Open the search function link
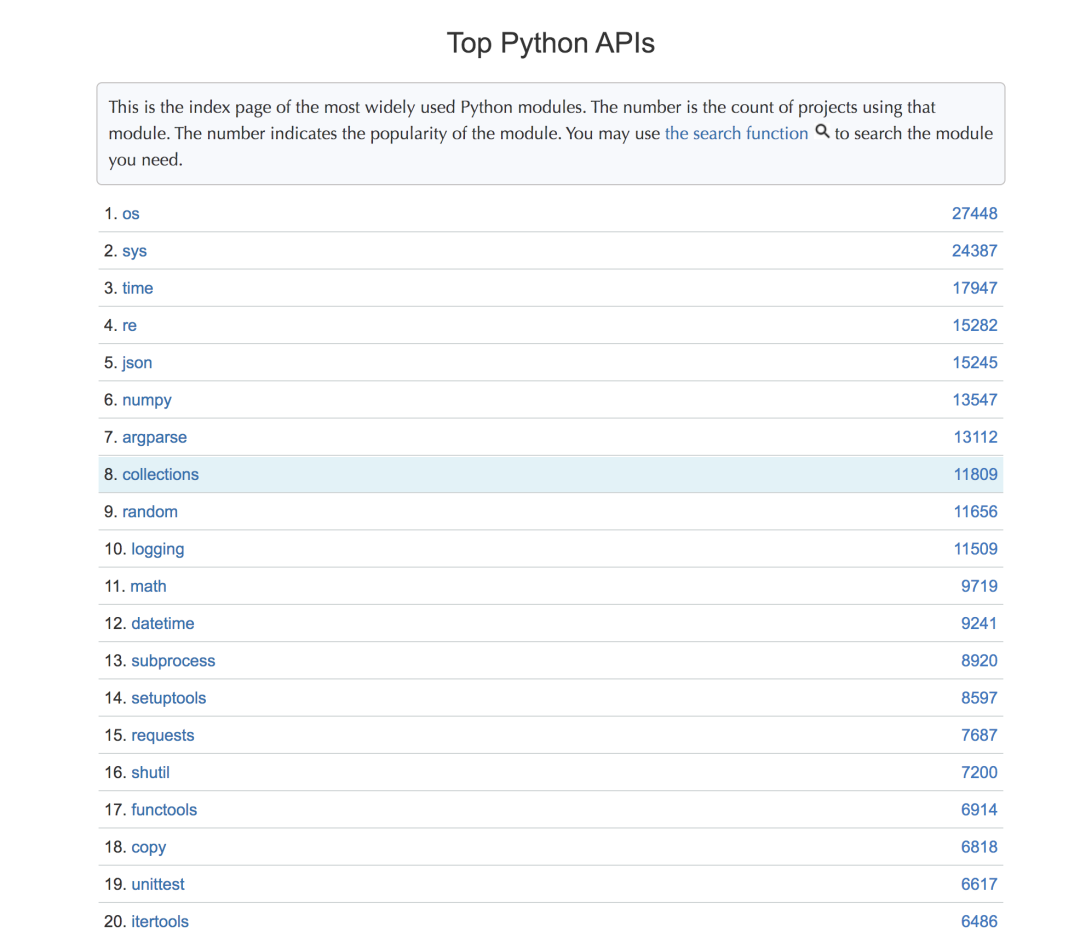The height and width of the screenshot is (937, 1080). [736, 132]
